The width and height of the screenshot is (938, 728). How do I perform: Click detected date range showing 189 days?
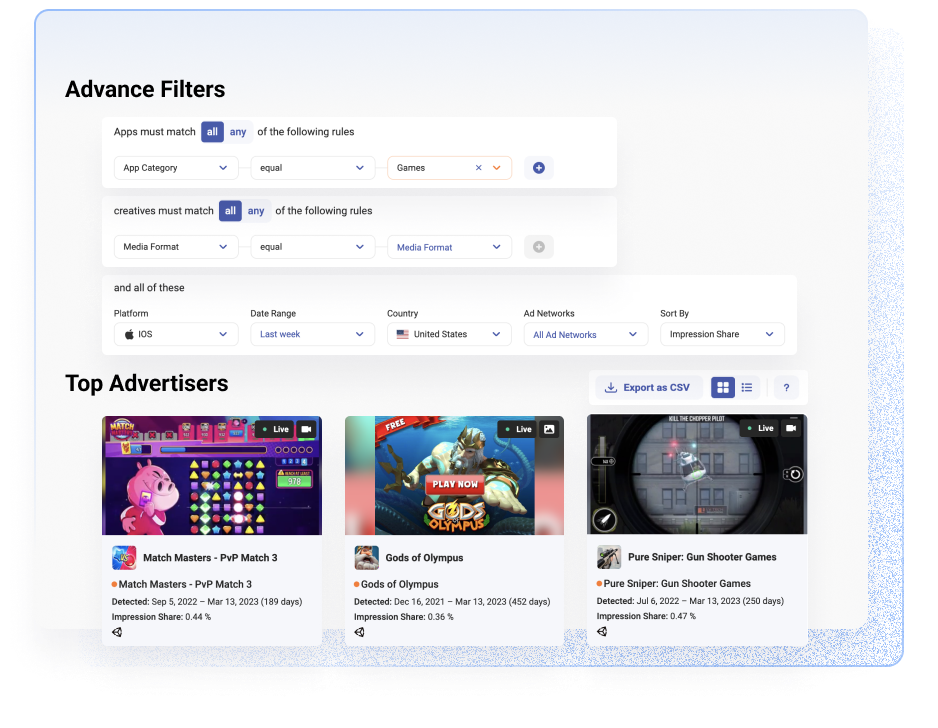click(207, 602)
